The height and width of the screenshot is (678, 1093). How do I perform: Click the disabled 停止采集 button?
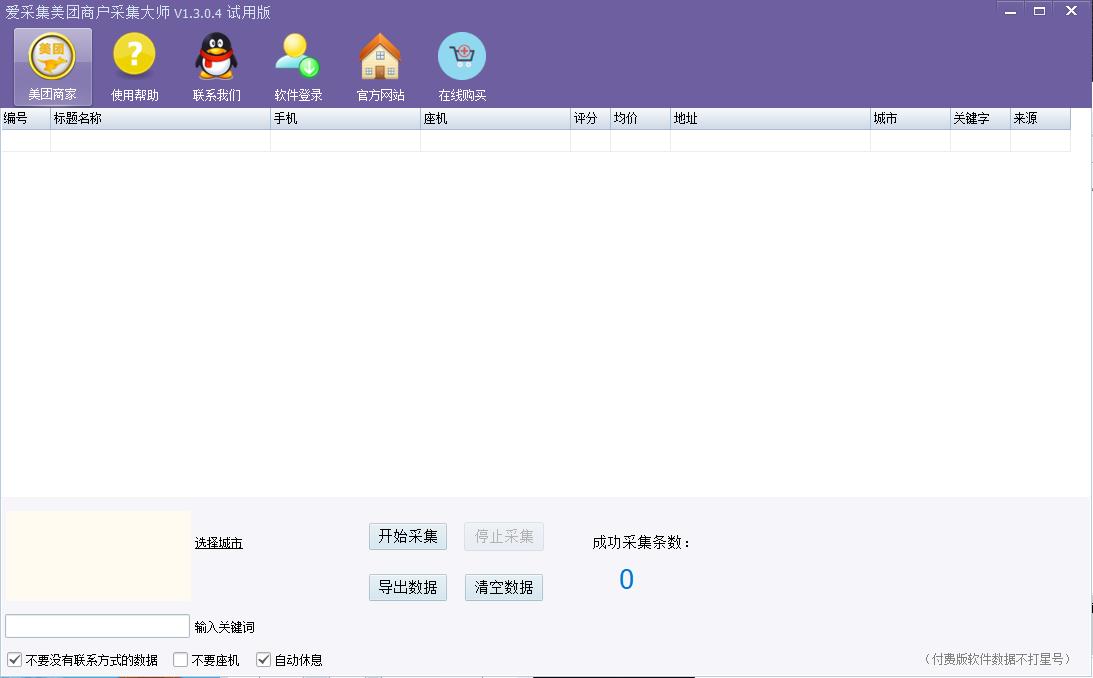click(504, 537)
